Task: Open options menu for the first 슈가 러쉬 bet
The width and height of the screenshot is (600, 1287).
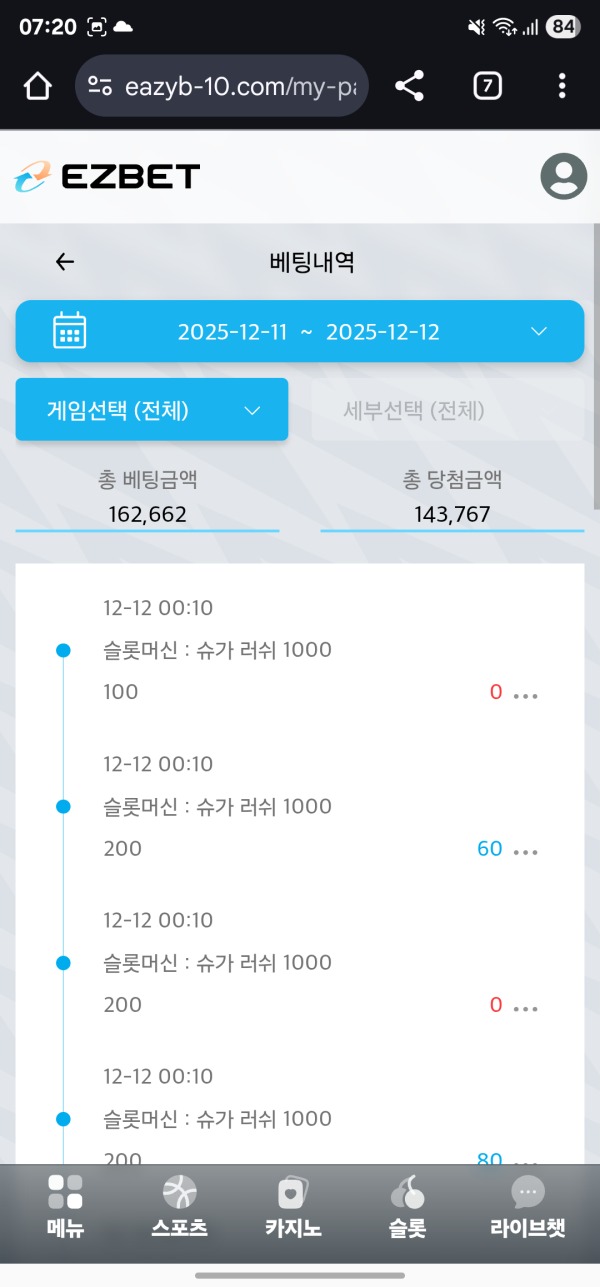Action: [524, 694]
